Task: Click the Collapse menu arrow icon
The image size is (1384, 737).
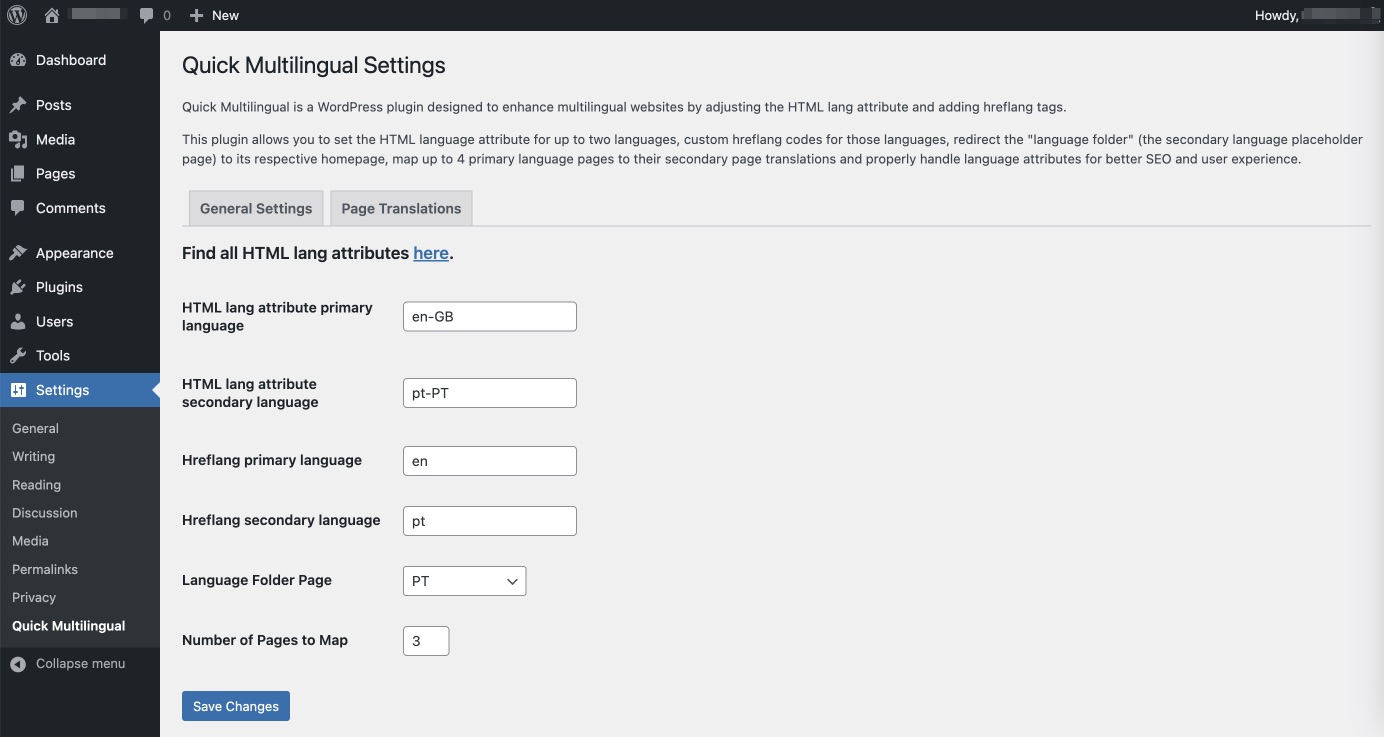Action: (18, 664)
